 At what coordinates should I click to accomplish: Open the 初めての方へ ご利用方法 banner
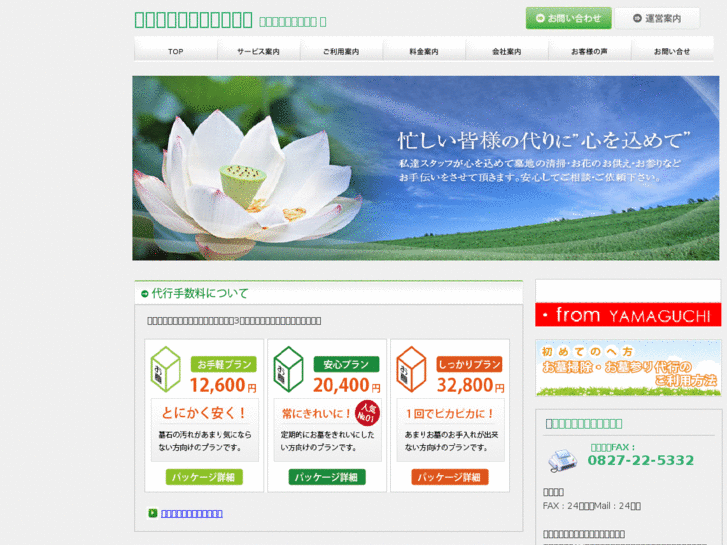[628, 368]
